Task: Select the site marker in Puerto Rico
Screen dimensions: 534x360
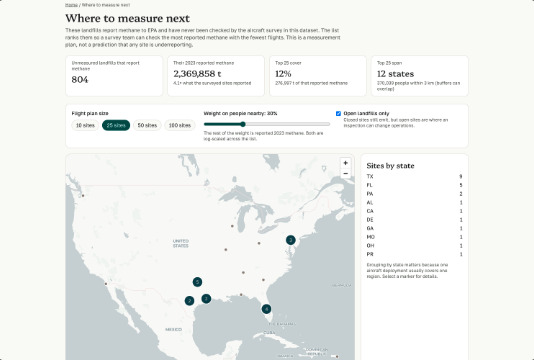Action: point(337,357)
